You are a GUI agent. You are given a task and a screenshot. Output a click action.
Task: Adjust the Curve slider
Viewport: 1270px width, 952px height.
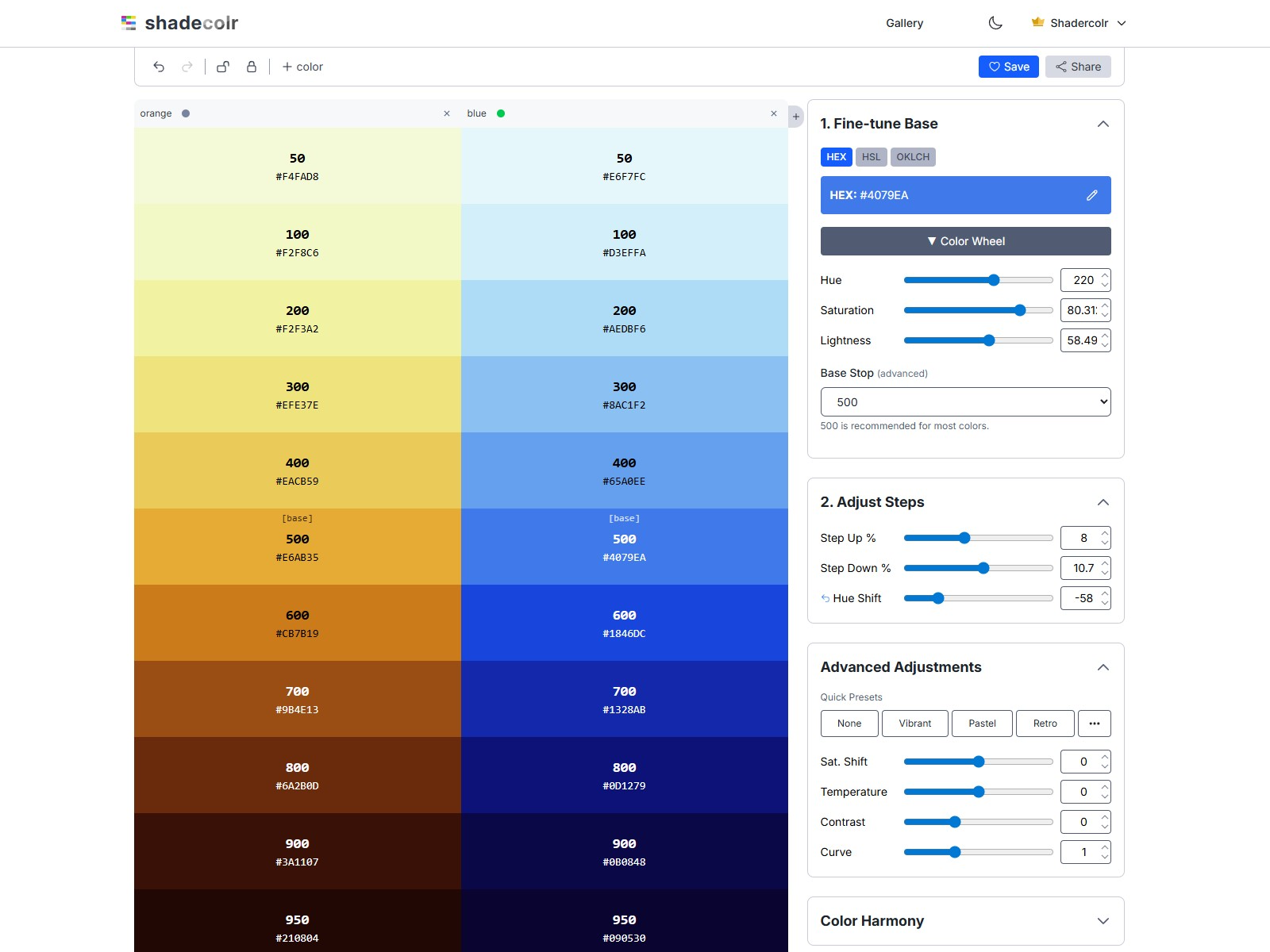click(978, 852)
